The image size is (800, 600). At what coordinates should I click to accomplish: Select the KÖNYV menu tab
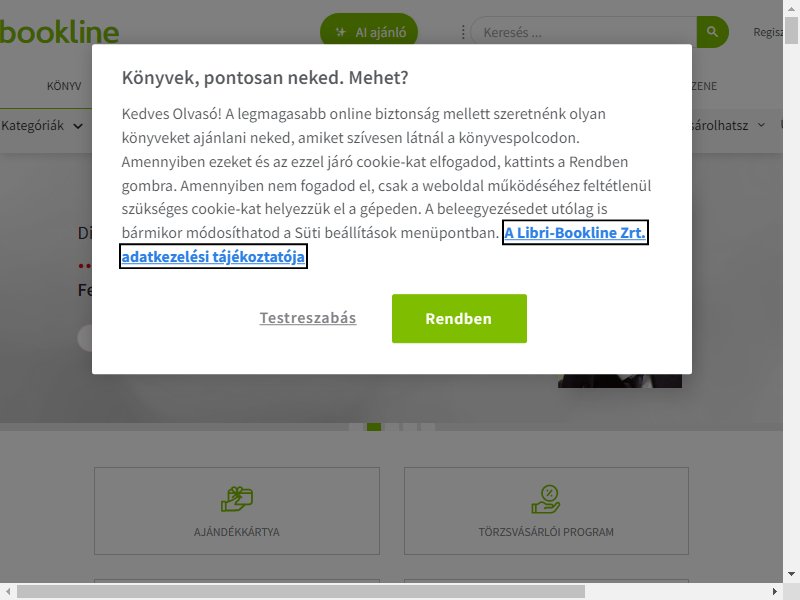click(64, 86)
